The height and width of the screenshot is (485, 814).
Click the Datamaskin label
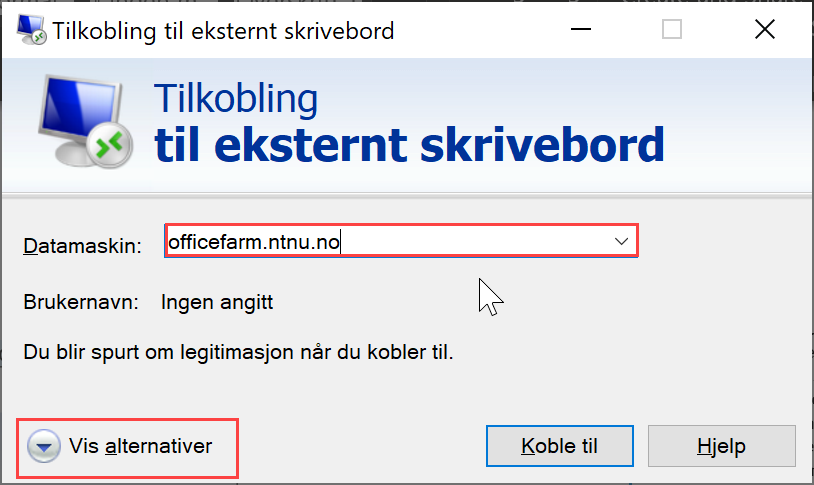click(83, 246)
